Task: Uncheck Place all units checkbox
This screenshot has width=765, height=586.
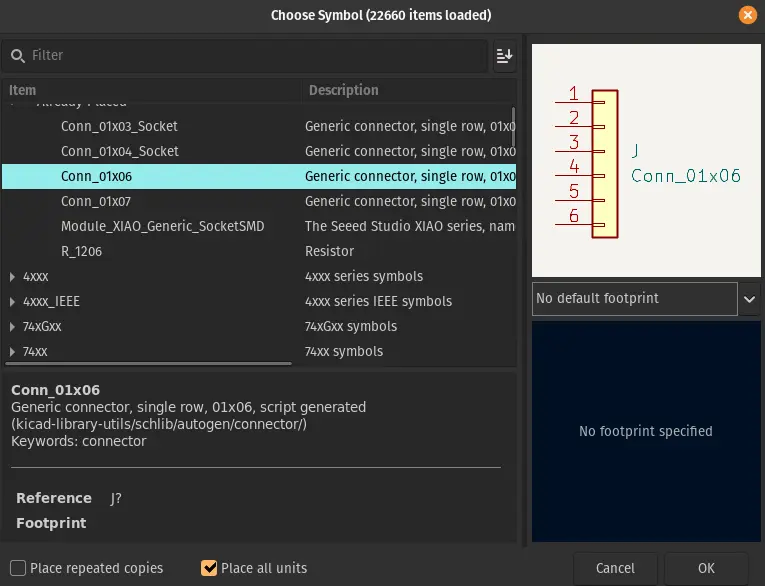Action: pos(209,568)
